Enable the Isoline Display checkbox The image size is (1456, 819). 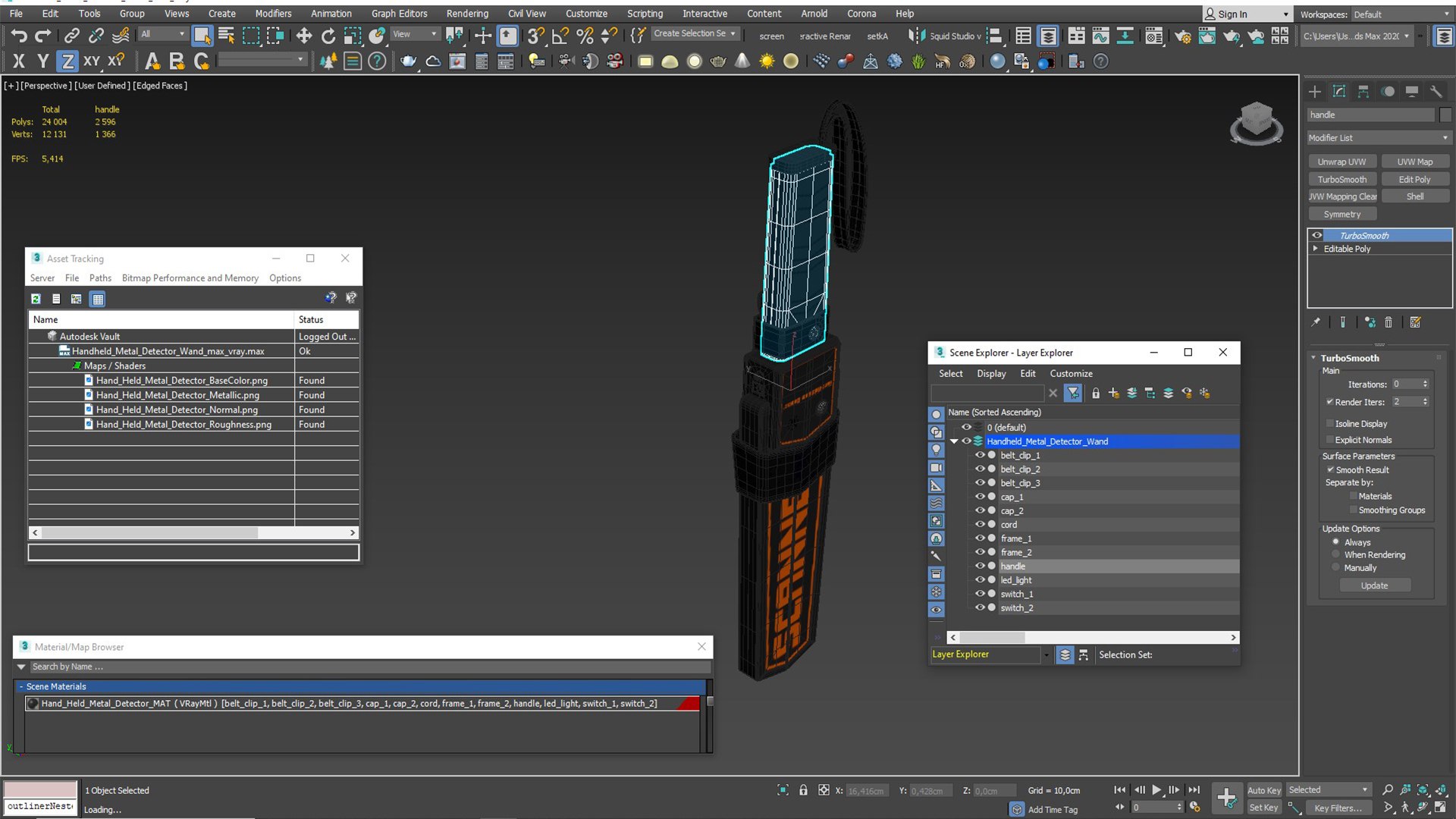[1330, 424]
